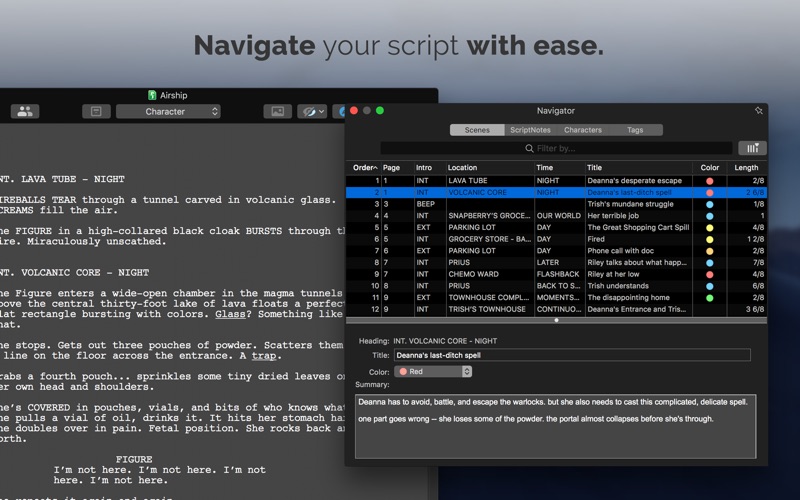Click red dot for CHEMO WARD scene
This screenshot has height=500, width=800.
(x=709, y=275)
